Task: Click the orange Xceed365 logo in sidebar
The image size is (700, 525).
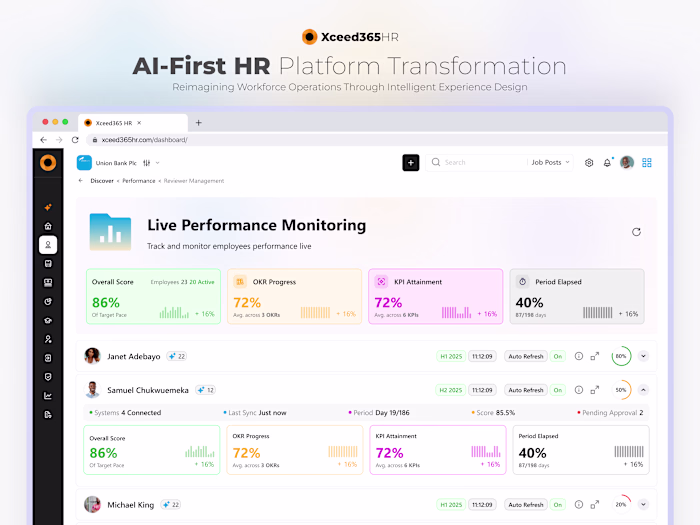Action: tap(48, 162)
